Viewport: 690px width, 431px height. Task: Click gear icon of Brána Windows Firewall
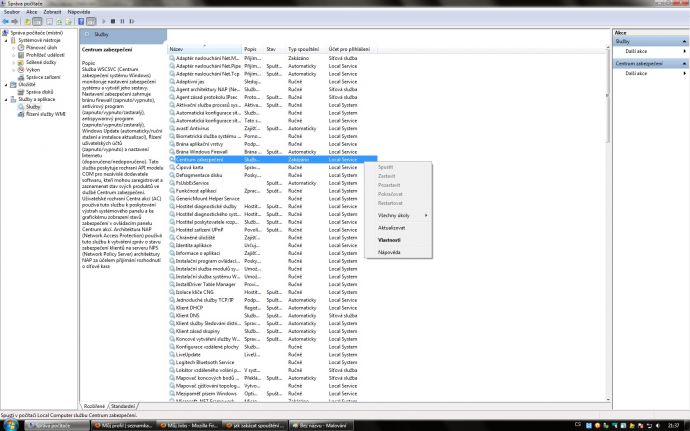click(172, 151)
